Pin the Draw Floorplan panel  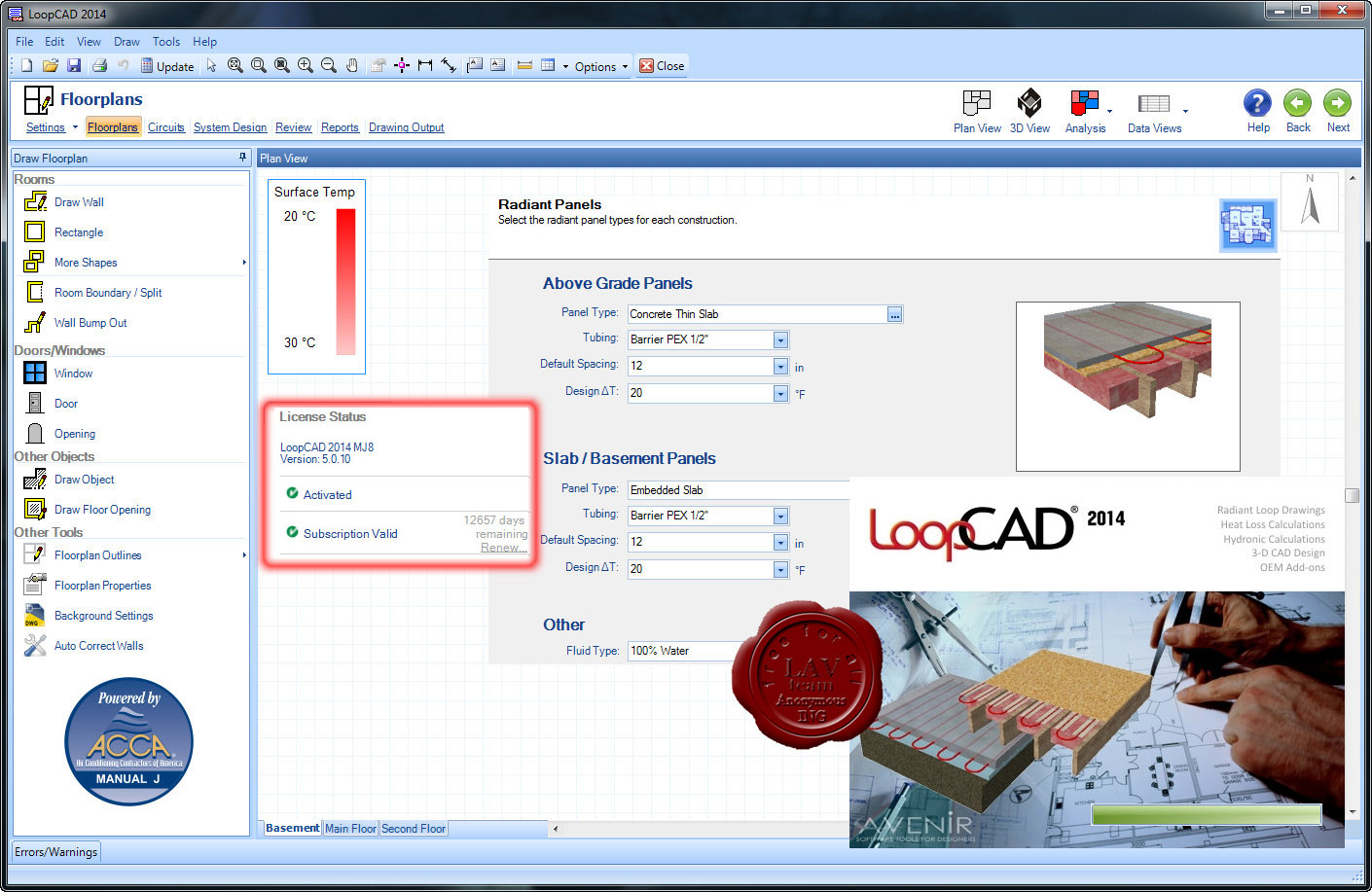pos(242,158)
